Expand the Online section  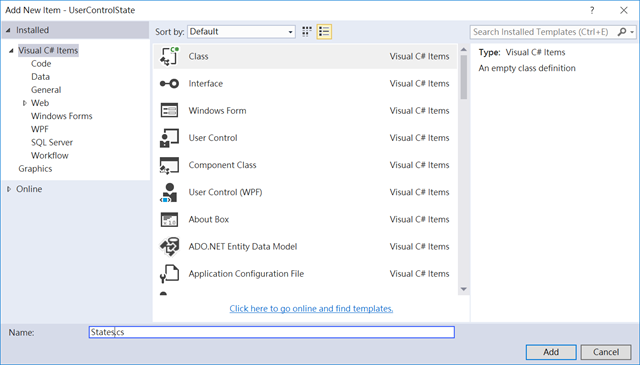coord(9,189)
